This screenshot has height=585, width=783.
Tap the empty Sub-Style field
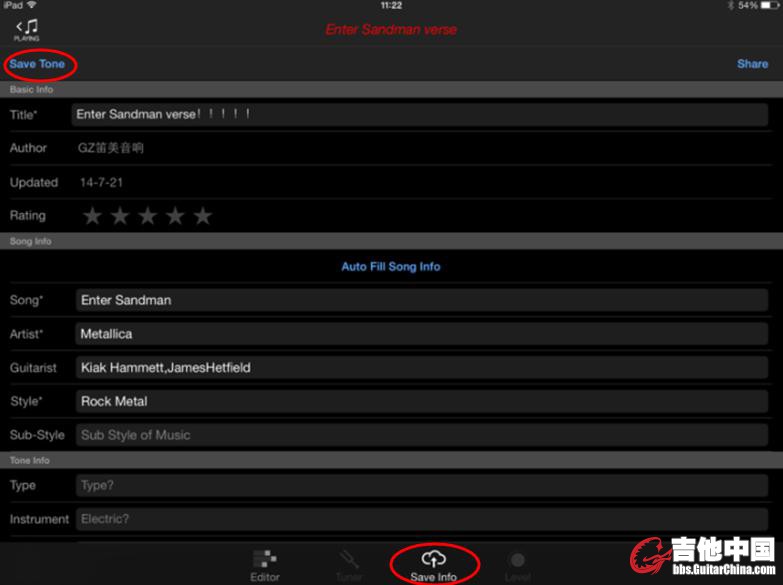(420, 435)
